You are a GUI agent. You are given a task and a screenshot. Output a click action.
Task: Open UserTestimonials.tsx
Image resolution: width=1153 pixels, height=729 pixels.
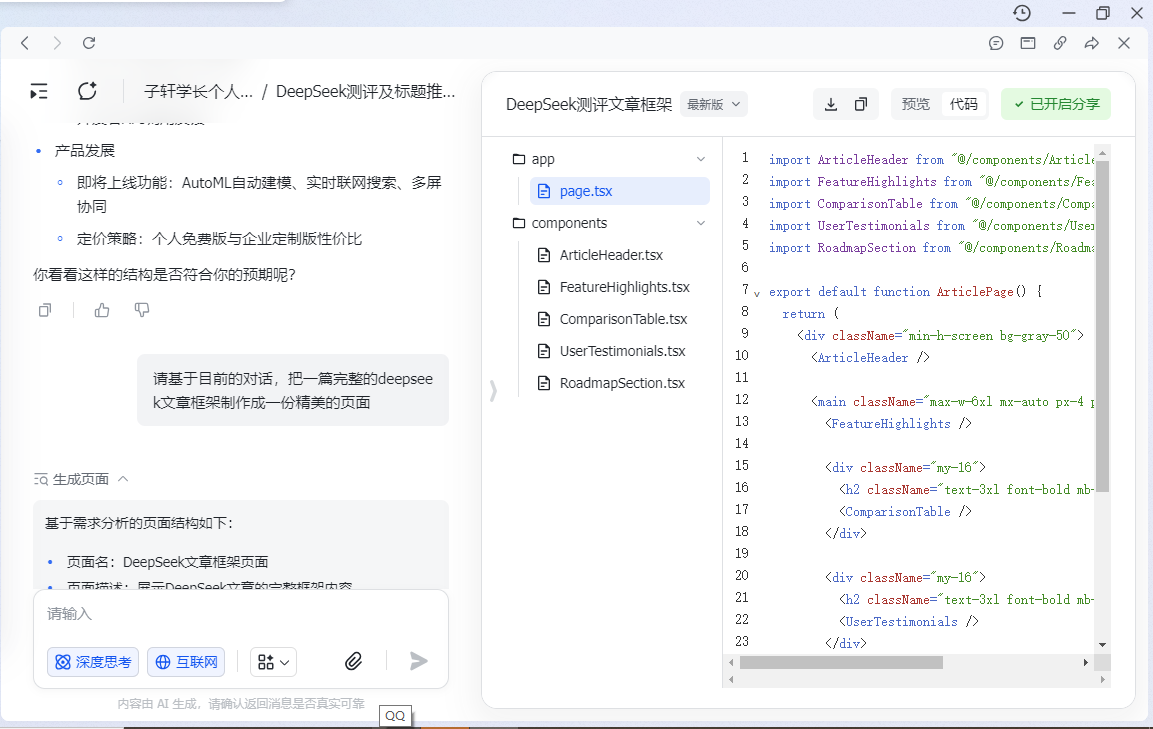[x=620, y=351]
